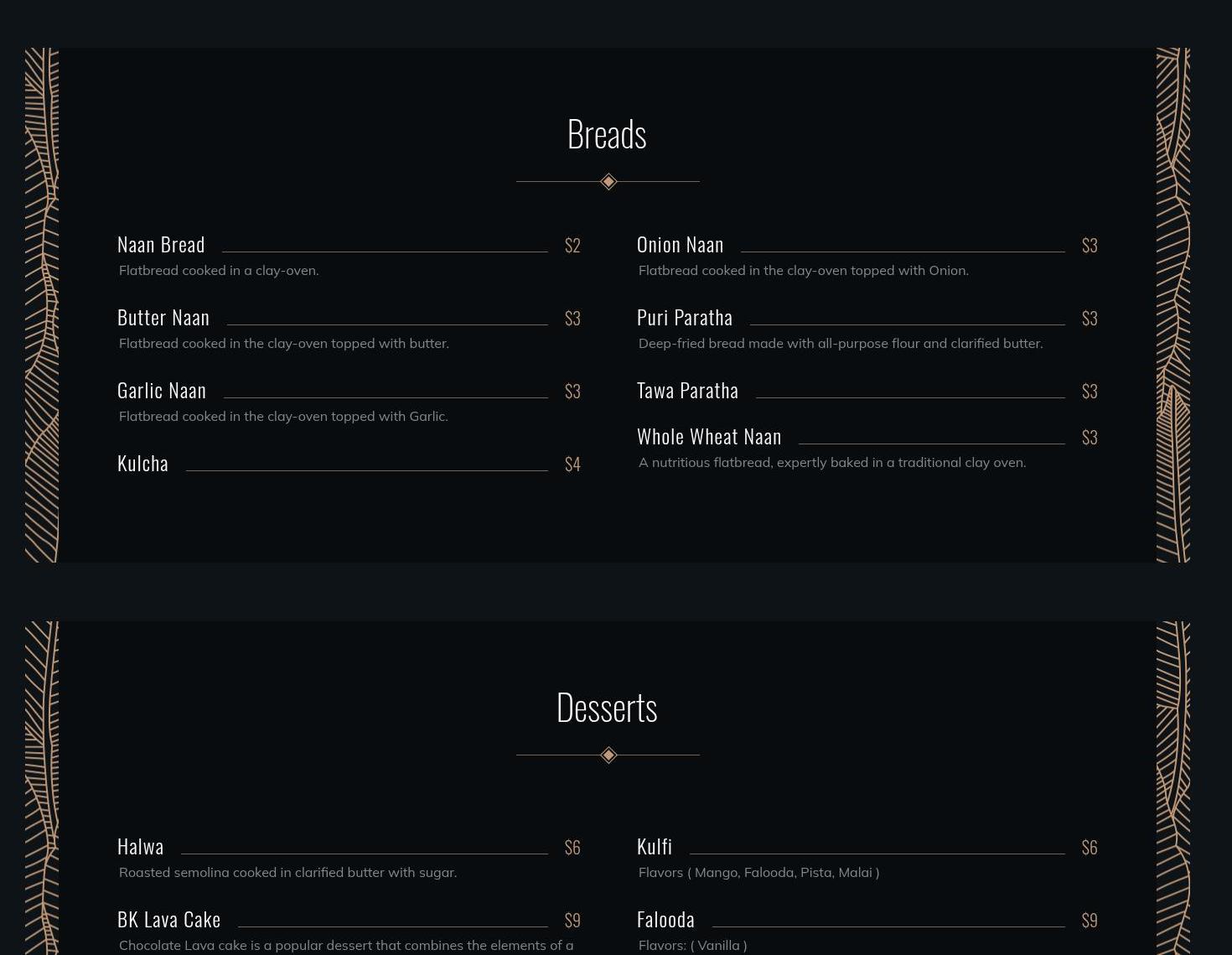The width and height of the screenshot is (1232, 955).
Task: Select the BK Lava Cake item
Action: (169, 919)
